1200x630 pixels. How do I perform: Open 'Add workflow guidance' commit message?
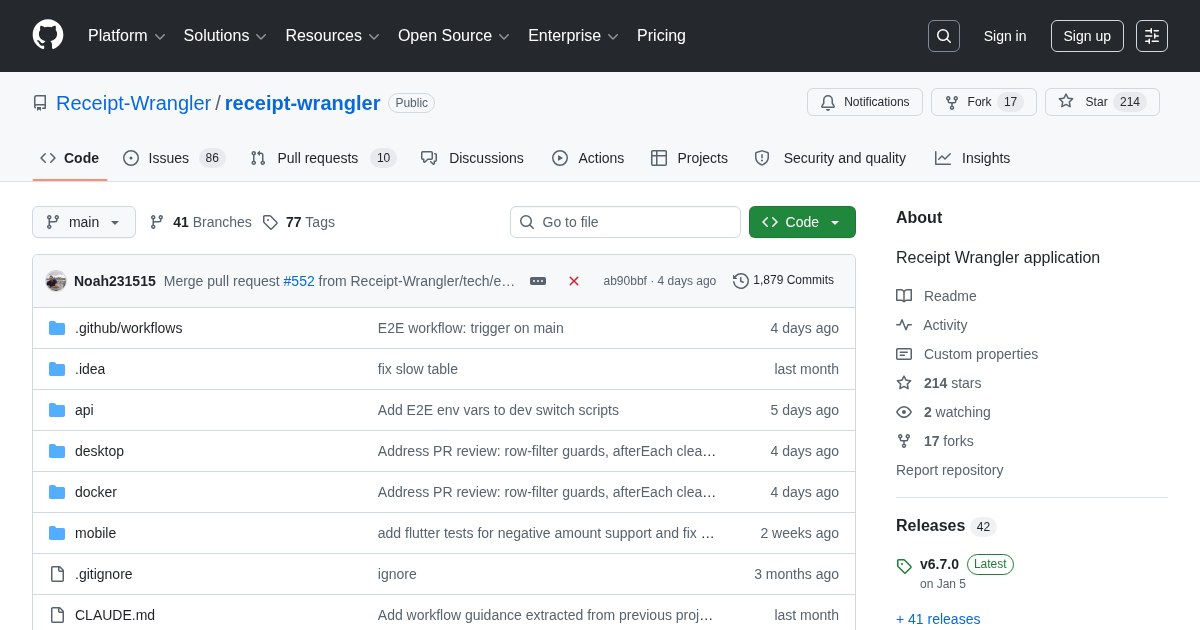pos(546,615)
